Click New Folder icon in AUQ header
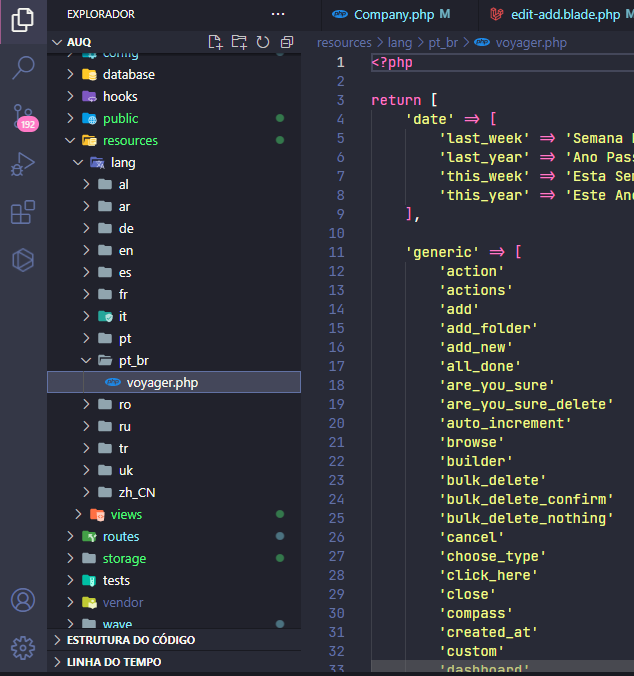 coord(239,42)
